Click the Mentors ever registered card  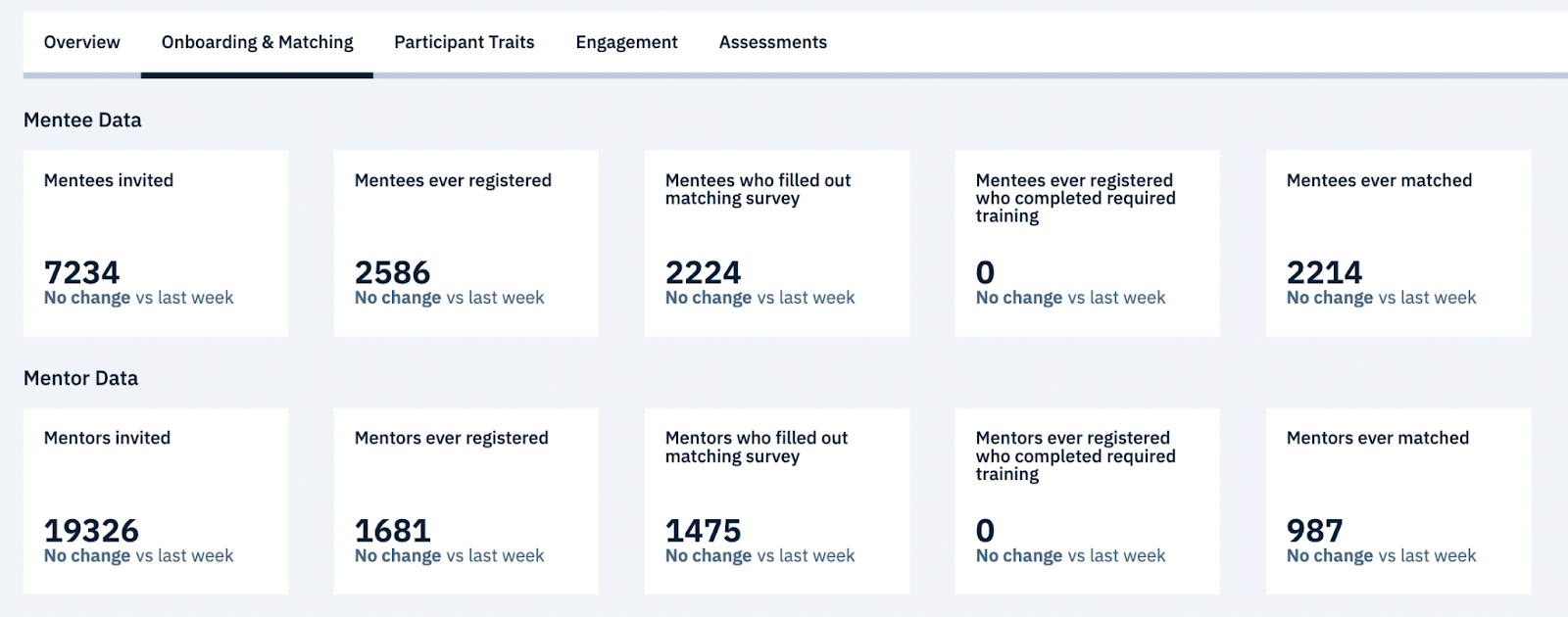click(x=465, y=500)
